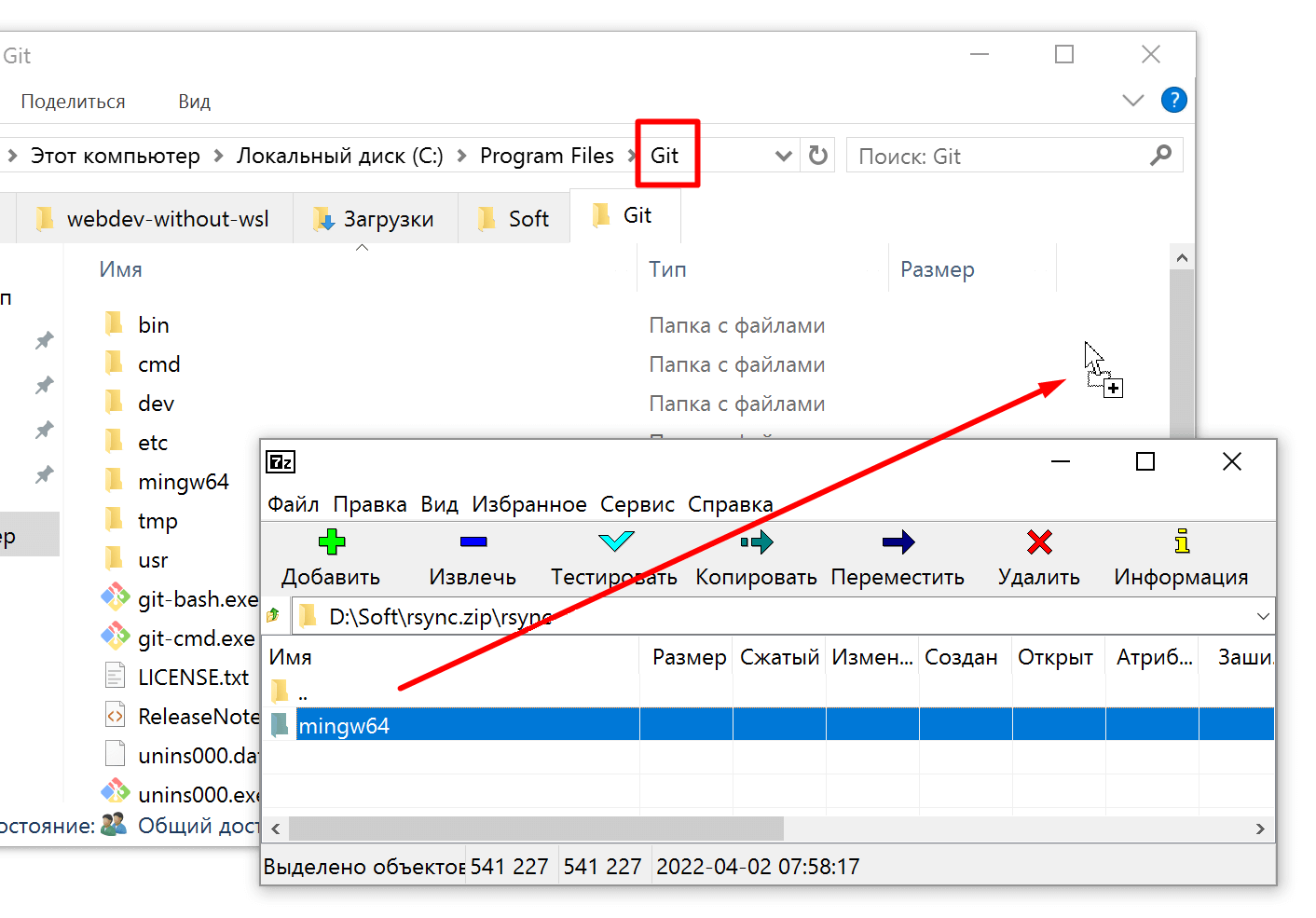Open the 7-Zip path combo box dropdown
The width and height of the screenshot is (1316, 918).
coord(1263,616)
